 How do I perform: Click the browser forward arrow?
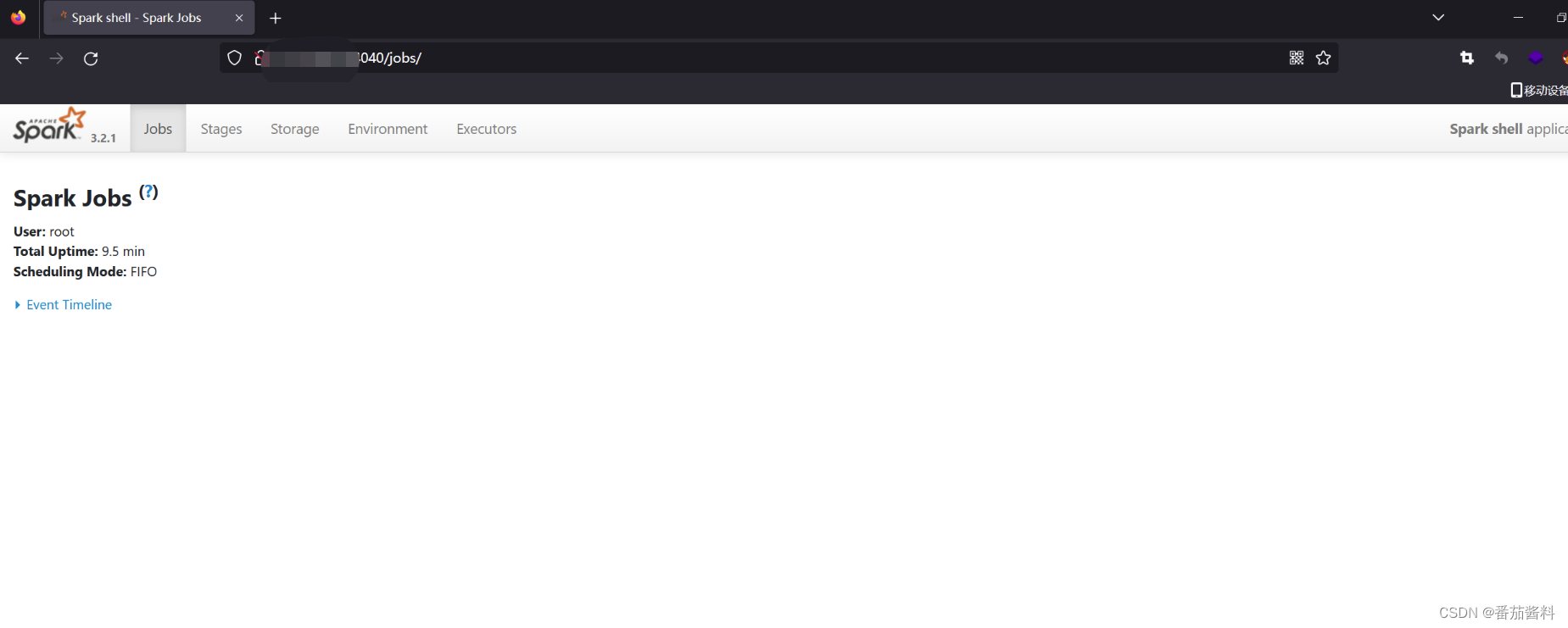(x=56, y=58)
